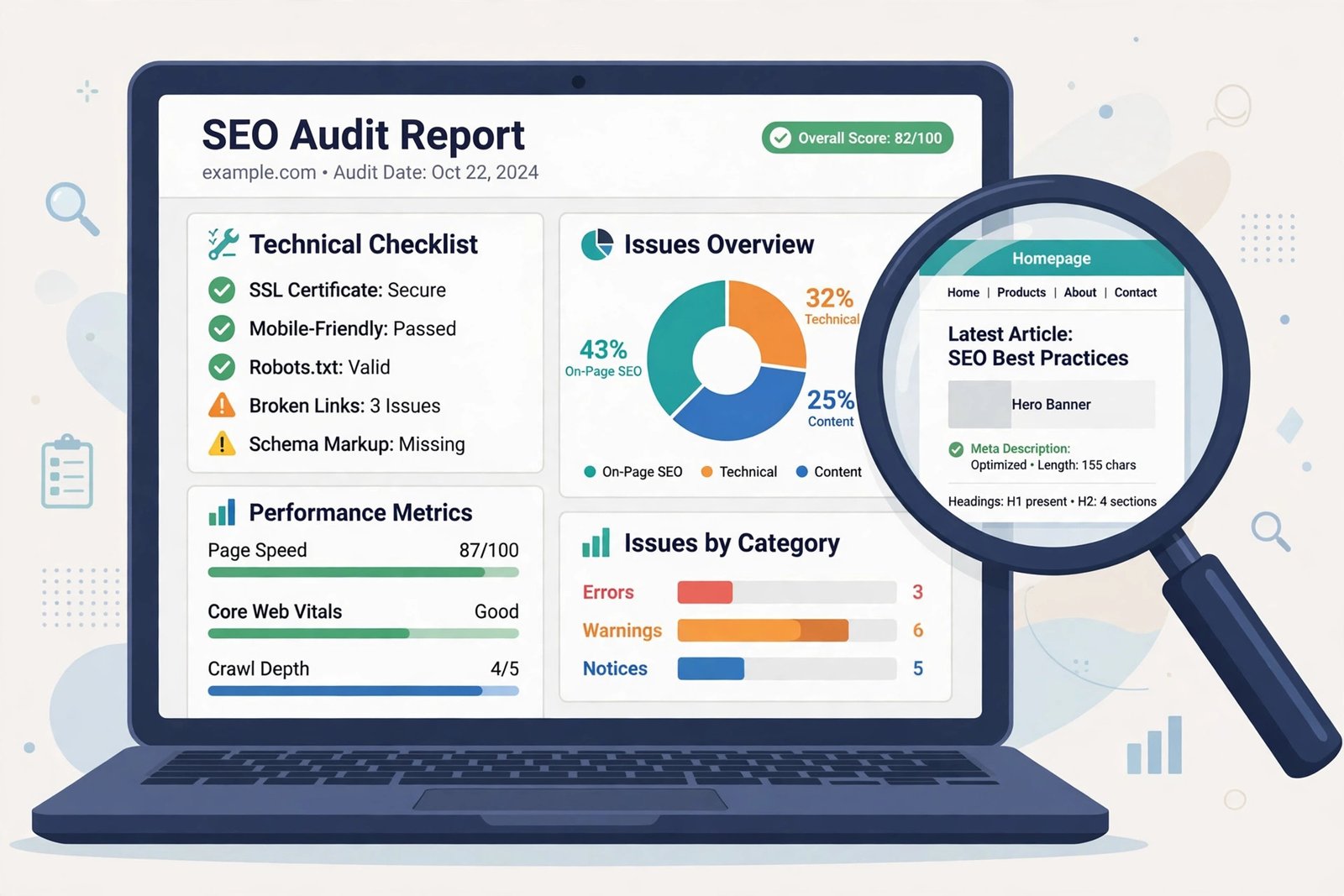Click the Errors count 3

tap(917, 592)
